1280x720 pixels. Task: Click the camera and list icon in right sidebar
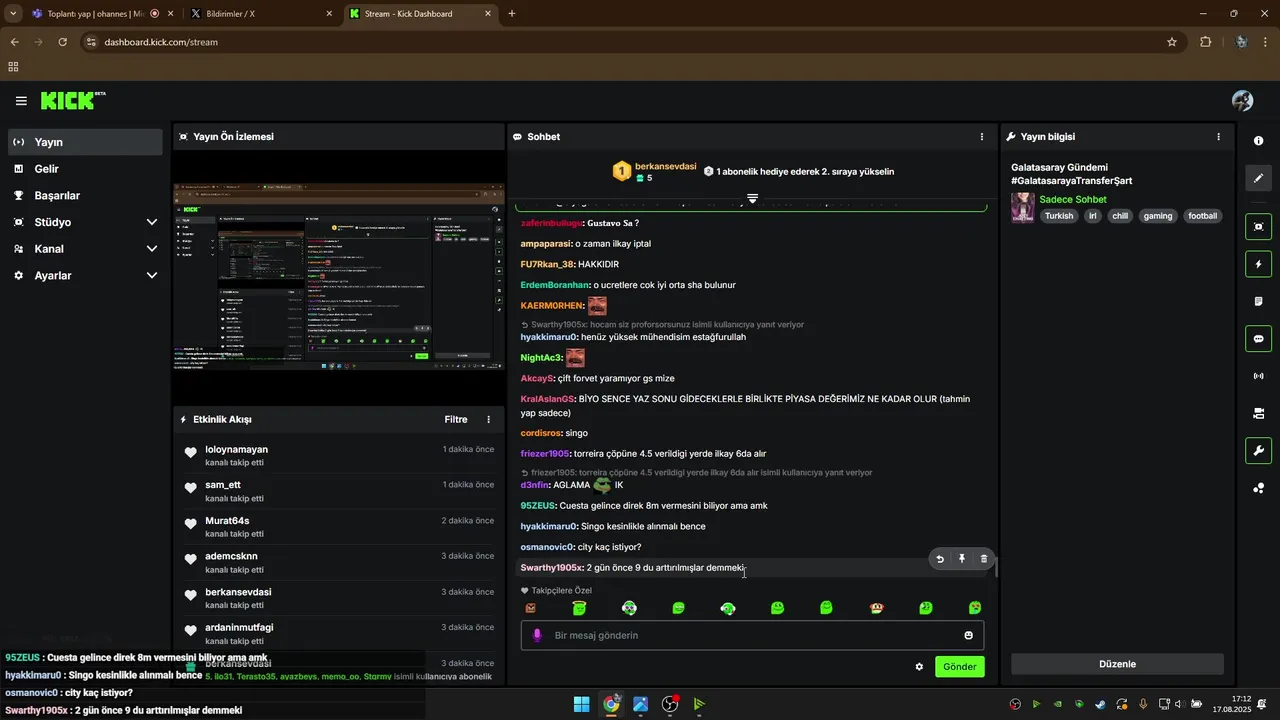pos(1258,413)
